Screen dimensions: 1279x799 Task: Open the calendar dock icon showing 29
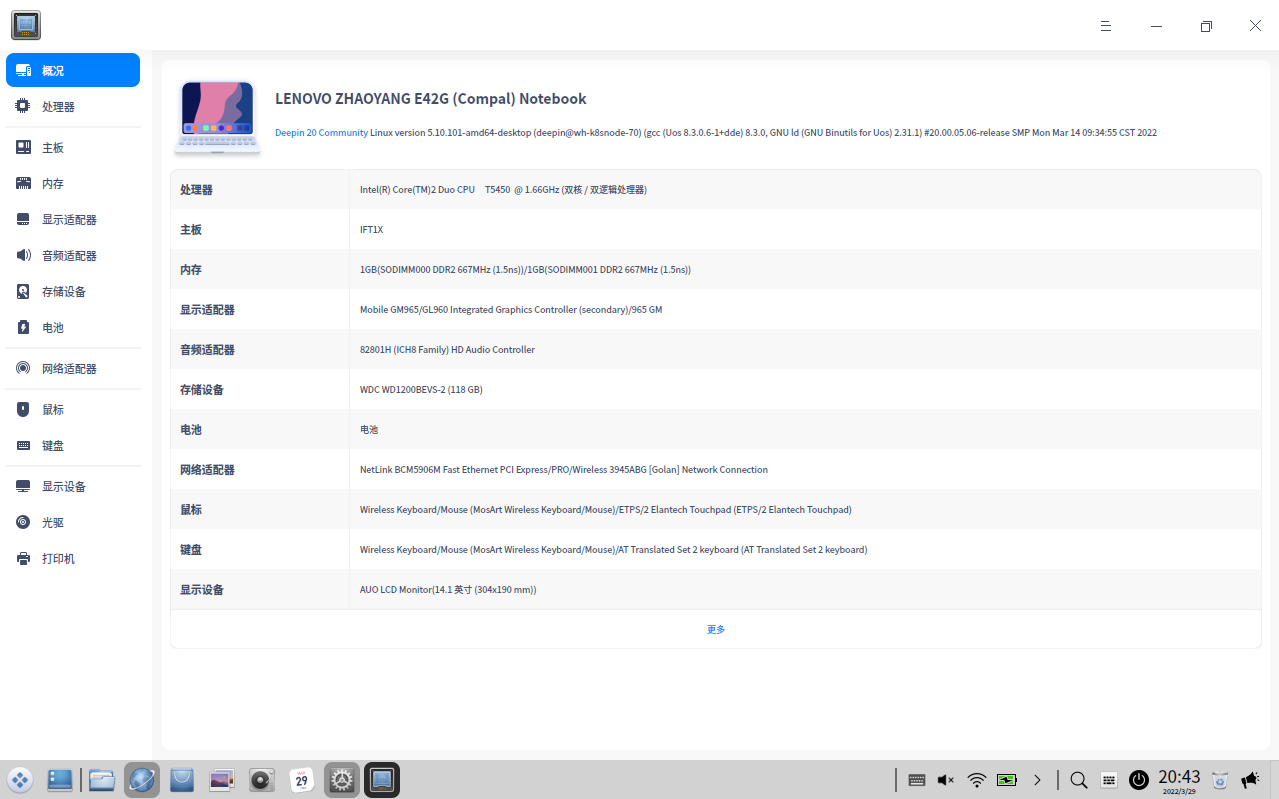302,780
